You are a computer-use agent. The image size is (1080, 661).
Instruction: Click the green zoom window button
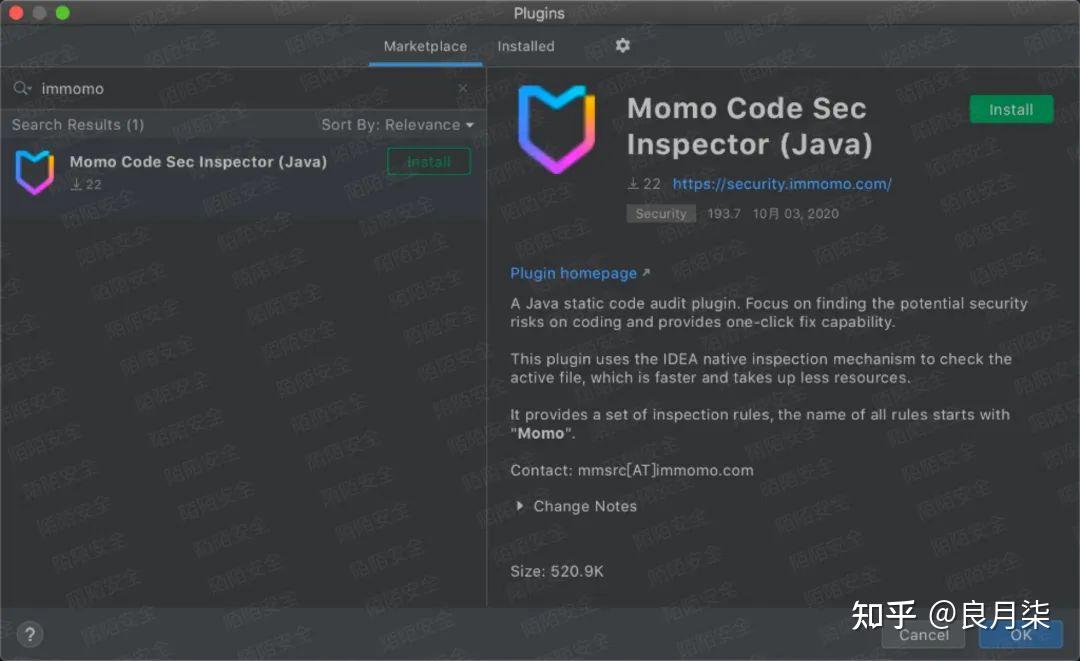(x=63, y=12)
